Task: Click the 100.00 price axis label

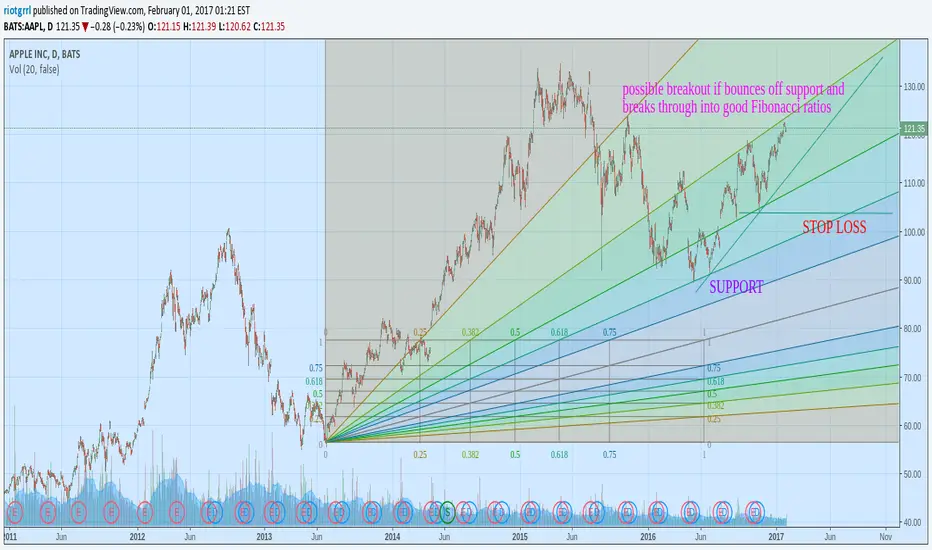Action: [x=914, y=232]
